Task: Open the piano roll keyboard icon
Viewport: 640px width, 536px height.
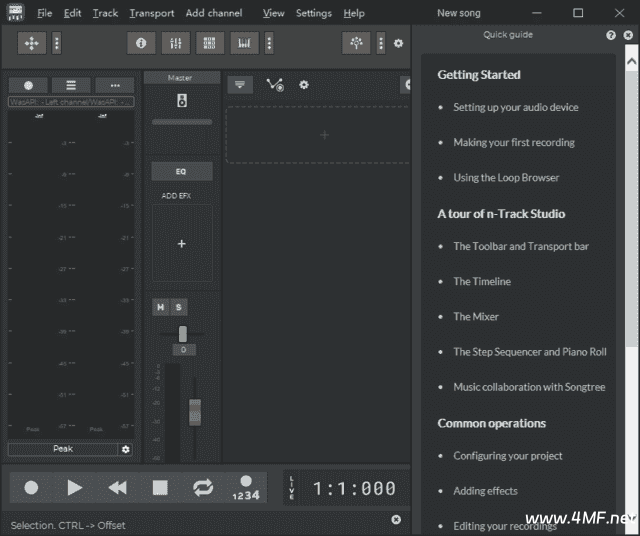Action: pos(244,43)
